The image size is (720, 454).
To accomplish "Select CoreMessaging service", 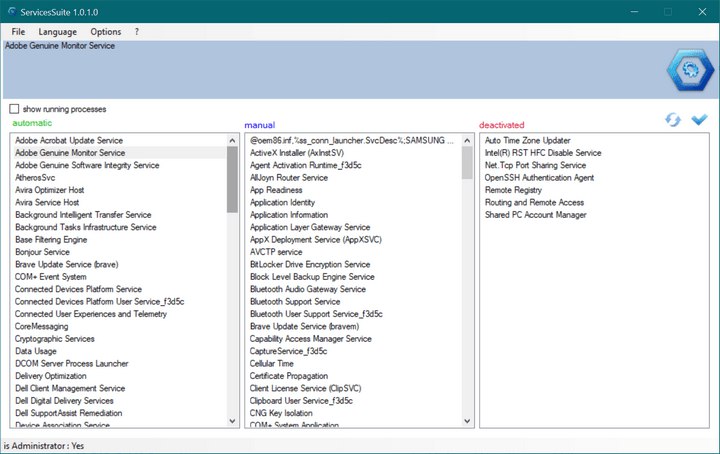I will pyautogui.click(x=41, y=326).
